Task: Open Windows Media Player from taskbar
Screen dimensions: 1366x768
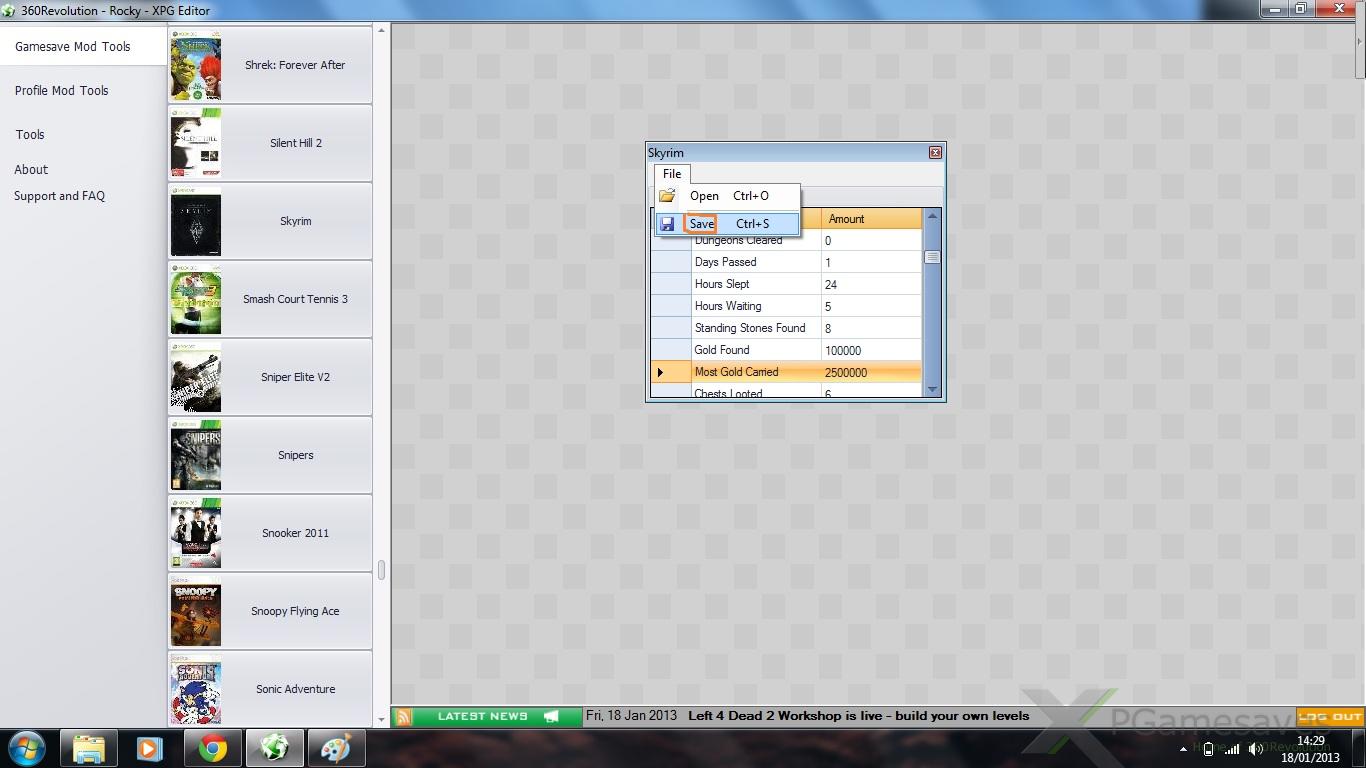Action: tap(150, 748)
